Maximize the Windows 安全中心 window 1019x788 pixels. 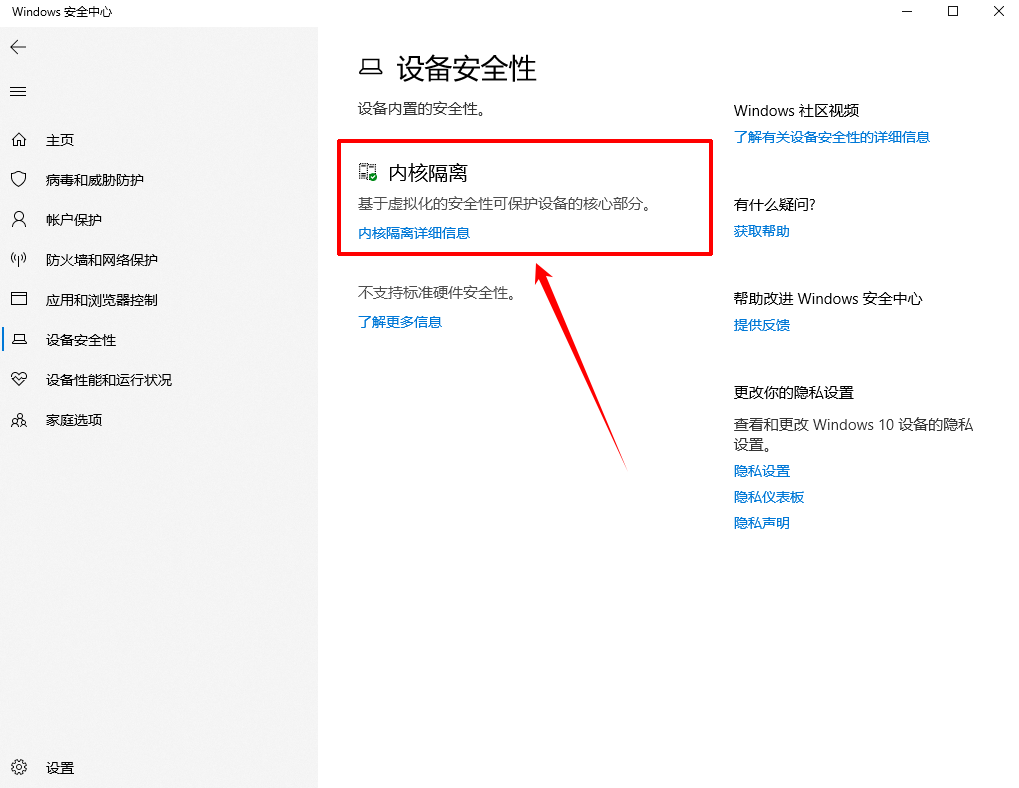pyautogui.click(x=953, y=12)
